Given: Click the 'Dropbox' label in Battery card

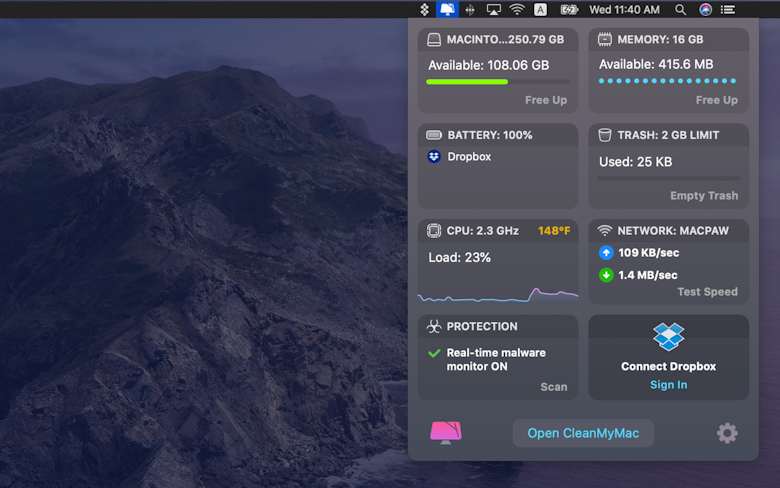Looking at the screenshot, I should (x=469, y=157).
